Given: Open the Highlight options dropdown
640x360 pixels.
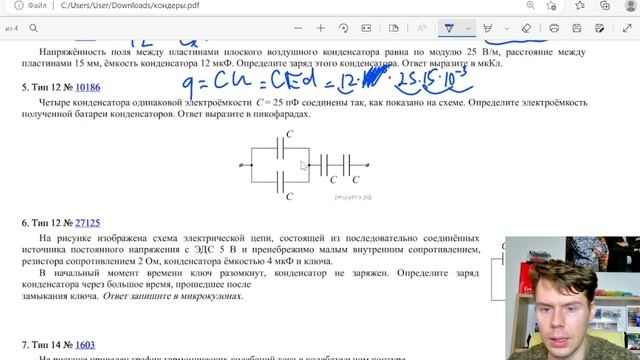Looking at the screenshot, I should click(x=507, y=29).
